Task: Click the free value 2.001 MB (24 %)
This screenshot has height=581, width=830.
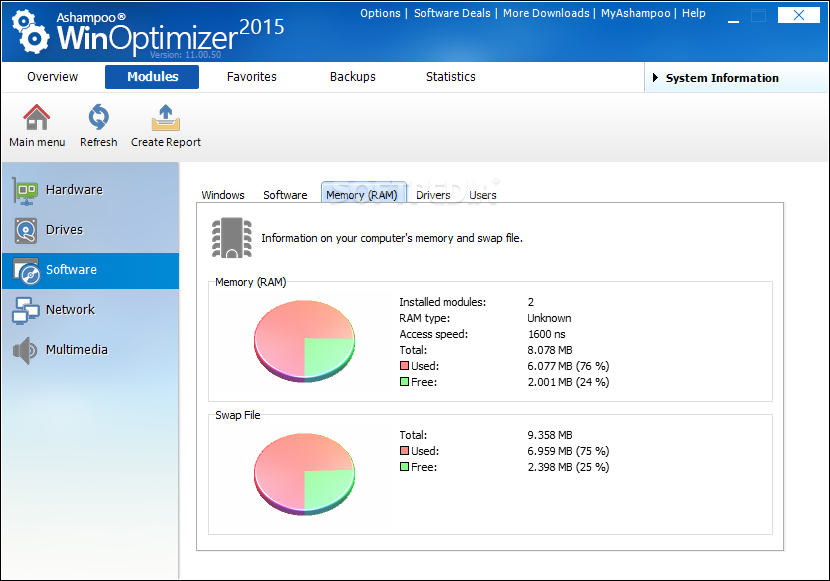Action: (x=568, y=382)
